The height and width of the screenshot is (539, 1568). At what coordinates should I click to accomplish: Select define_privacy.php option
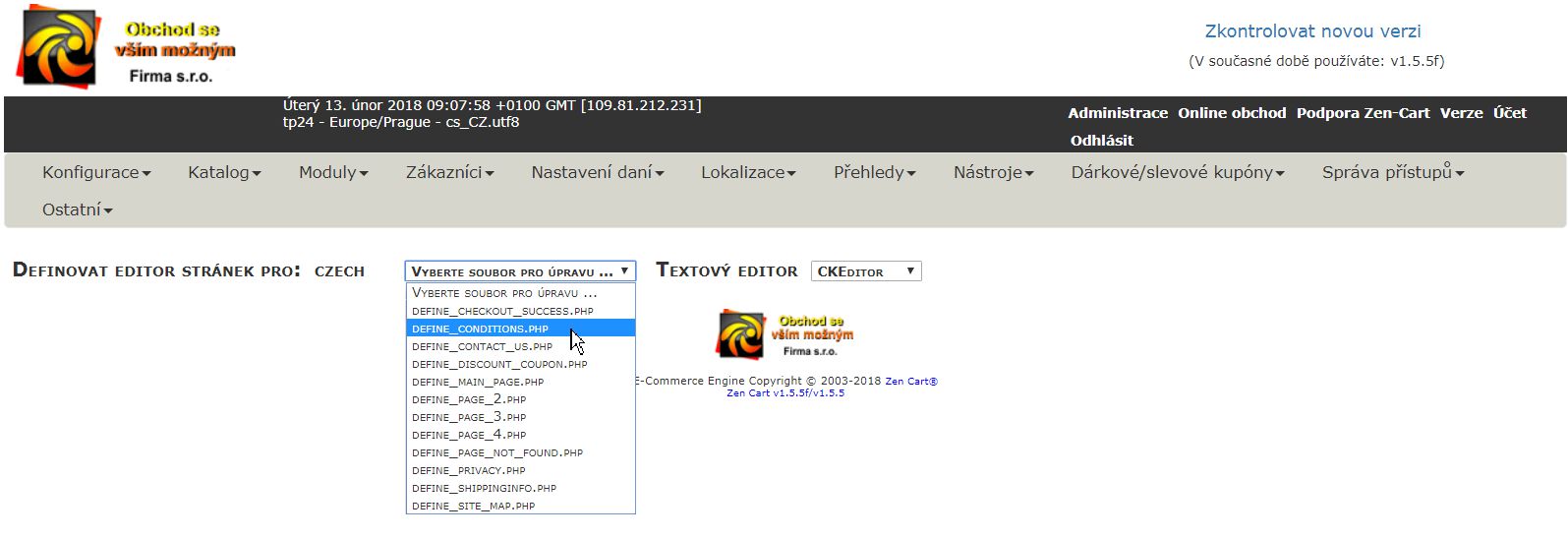[x=469, y=470]
